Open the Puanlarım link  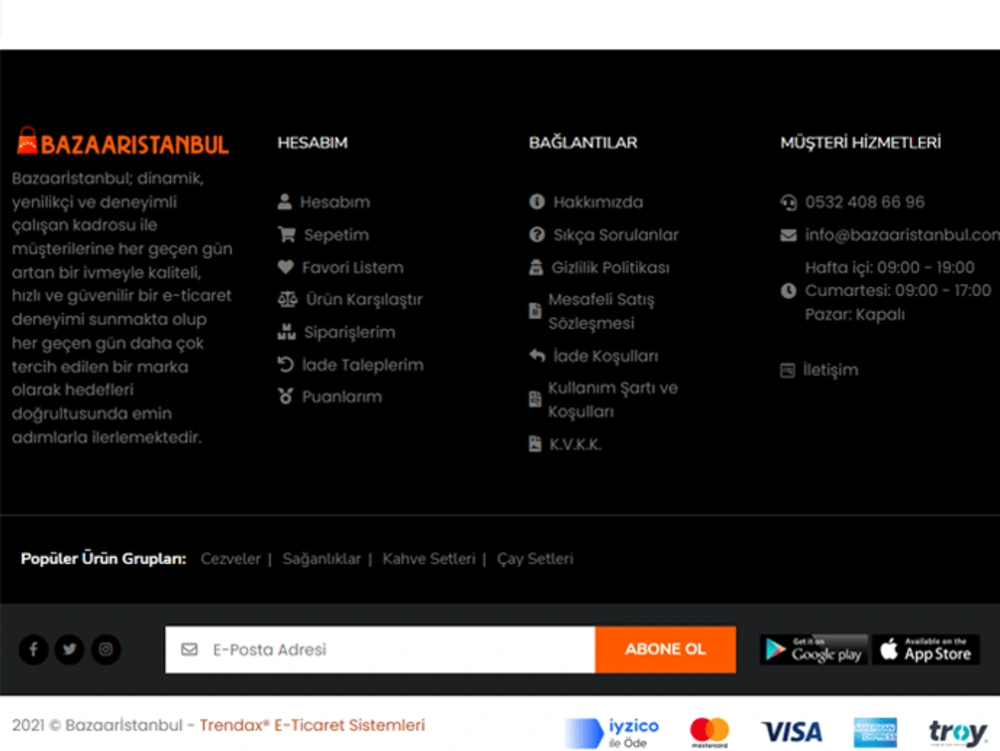pos(342,397)
